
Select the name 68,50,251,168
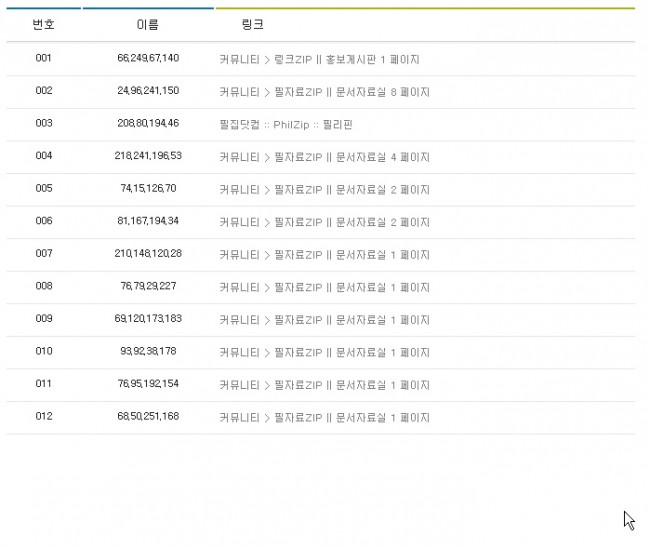click(x=148, y=416)
